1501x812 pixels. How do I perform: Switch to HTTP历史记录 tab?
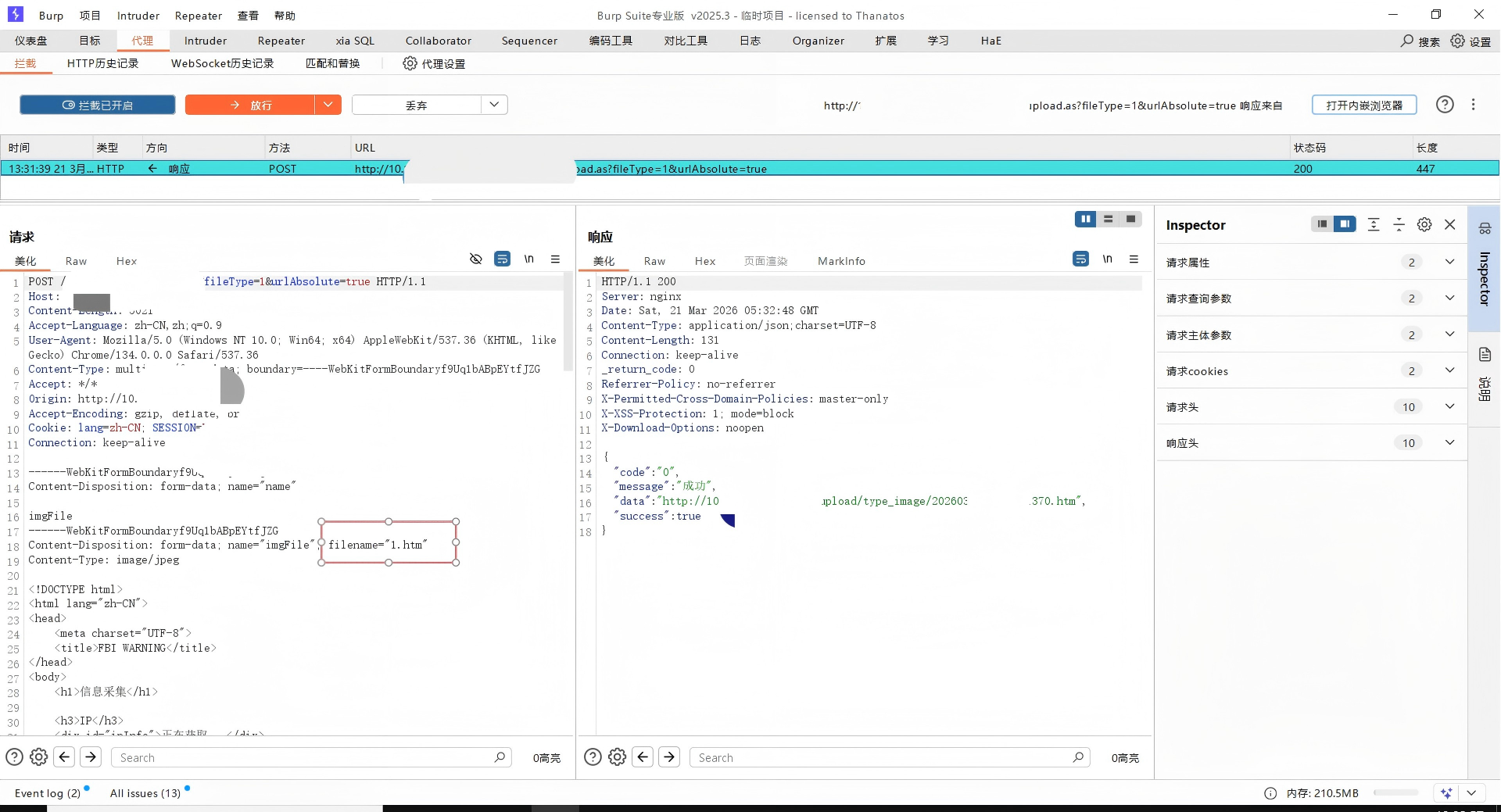(x=102, y=63)
